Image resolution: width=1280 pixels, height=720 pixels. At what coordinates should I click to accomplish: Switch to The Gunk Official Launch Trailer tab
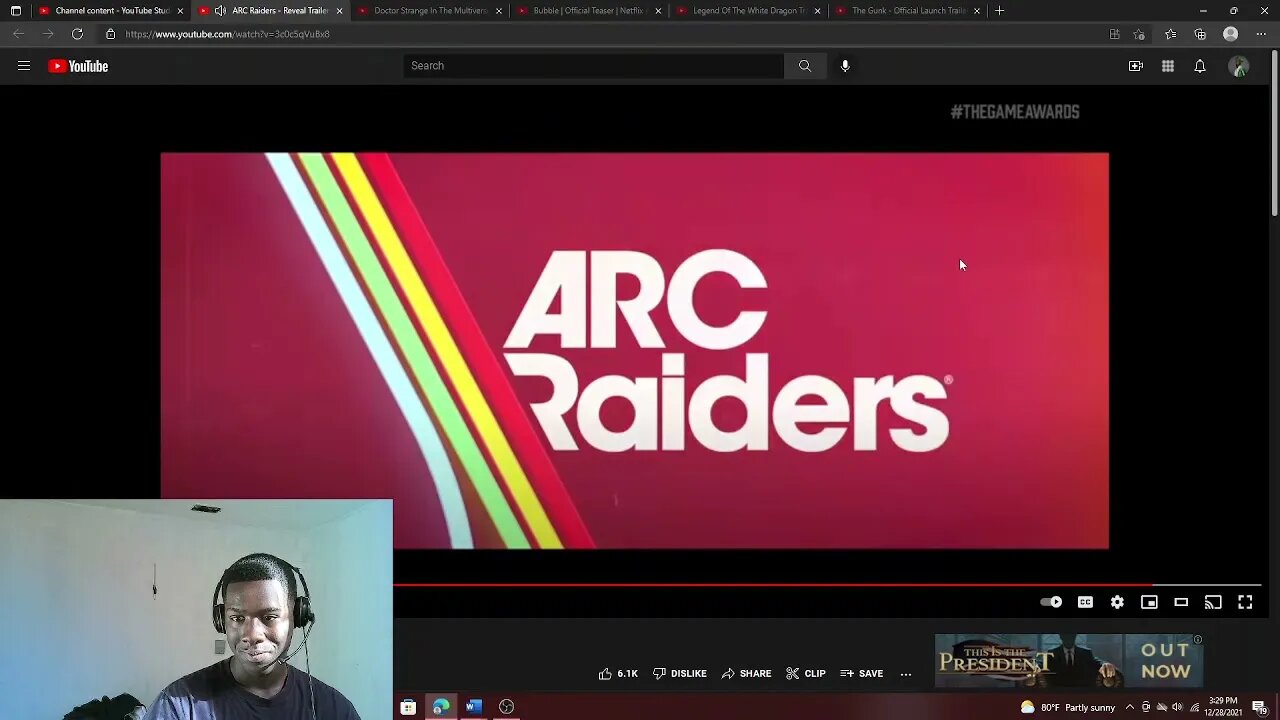(x=908, y=11)
